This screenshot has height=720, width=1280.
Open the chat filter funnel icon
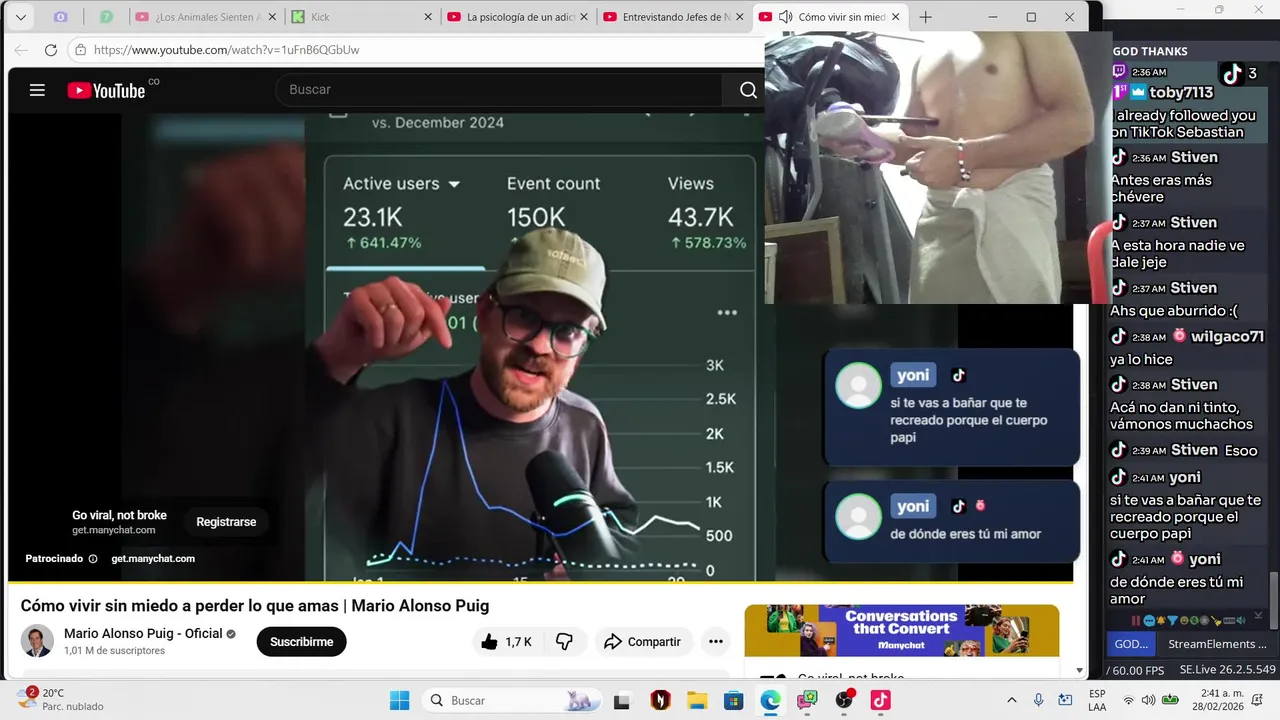point(1172,621)
